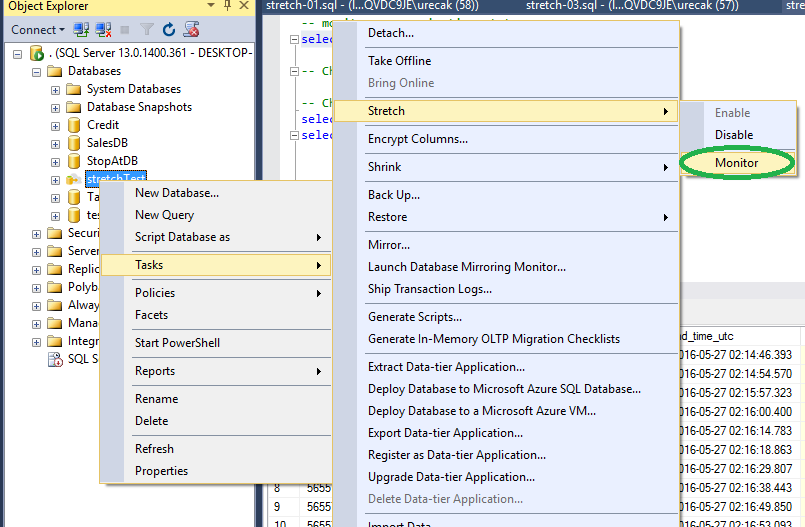Select Generate Scripts... menu item
The image size is (805, 527).
click(x=506, y=317)
